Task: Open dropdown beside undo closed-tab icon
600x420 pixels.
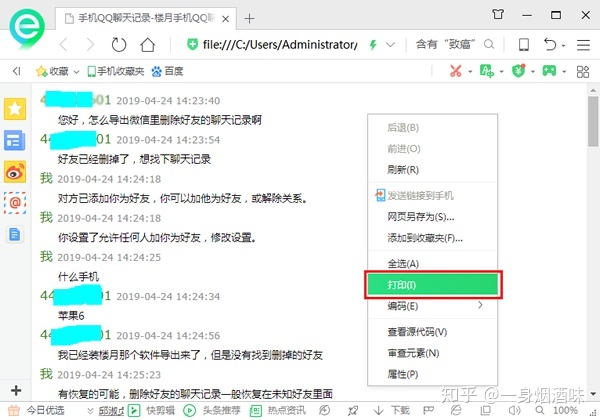Action: click(564, 46)
